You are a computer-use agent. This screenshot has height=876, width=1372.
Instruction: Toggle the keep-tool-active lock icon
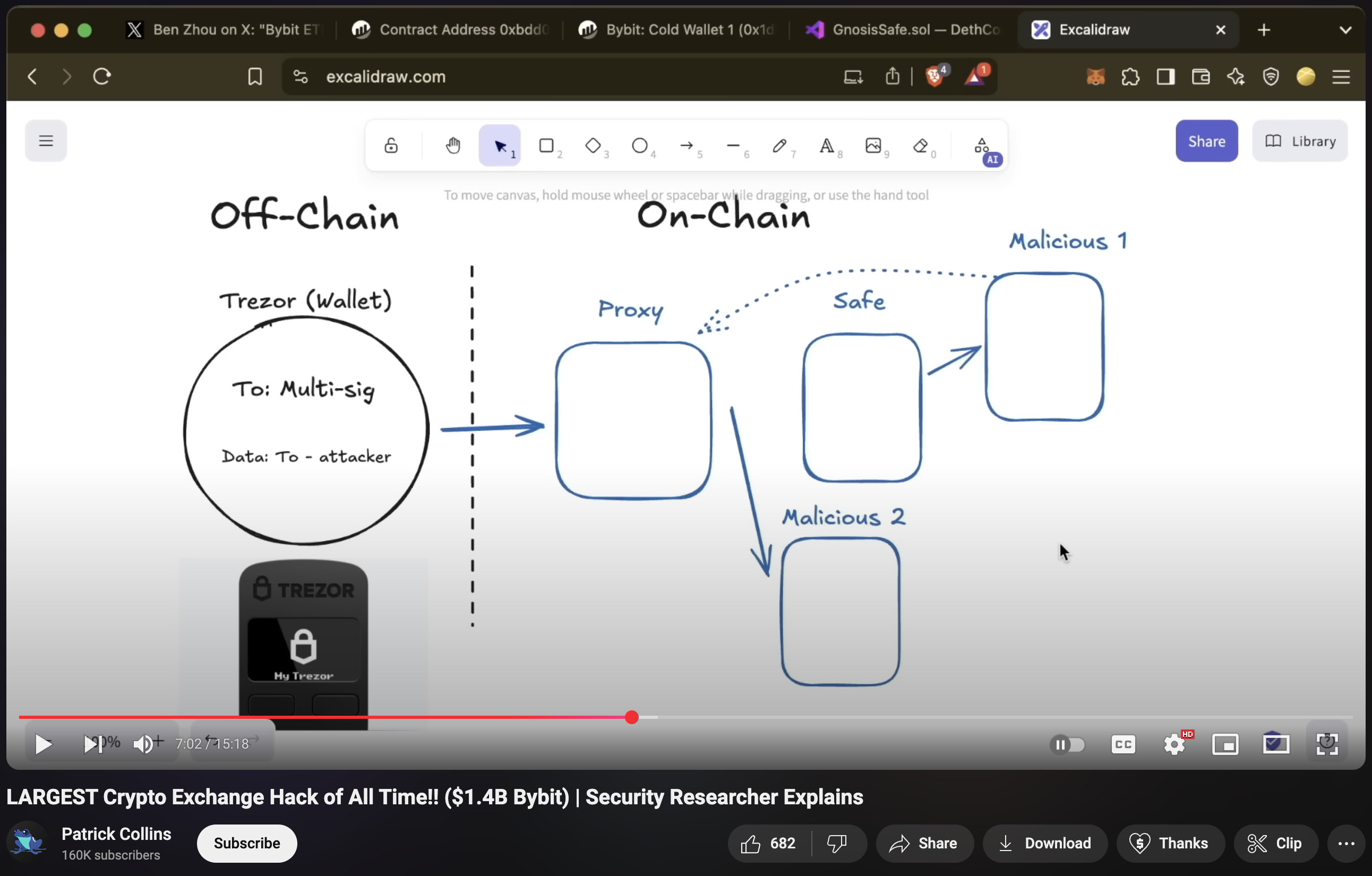[x=391, y=146]
